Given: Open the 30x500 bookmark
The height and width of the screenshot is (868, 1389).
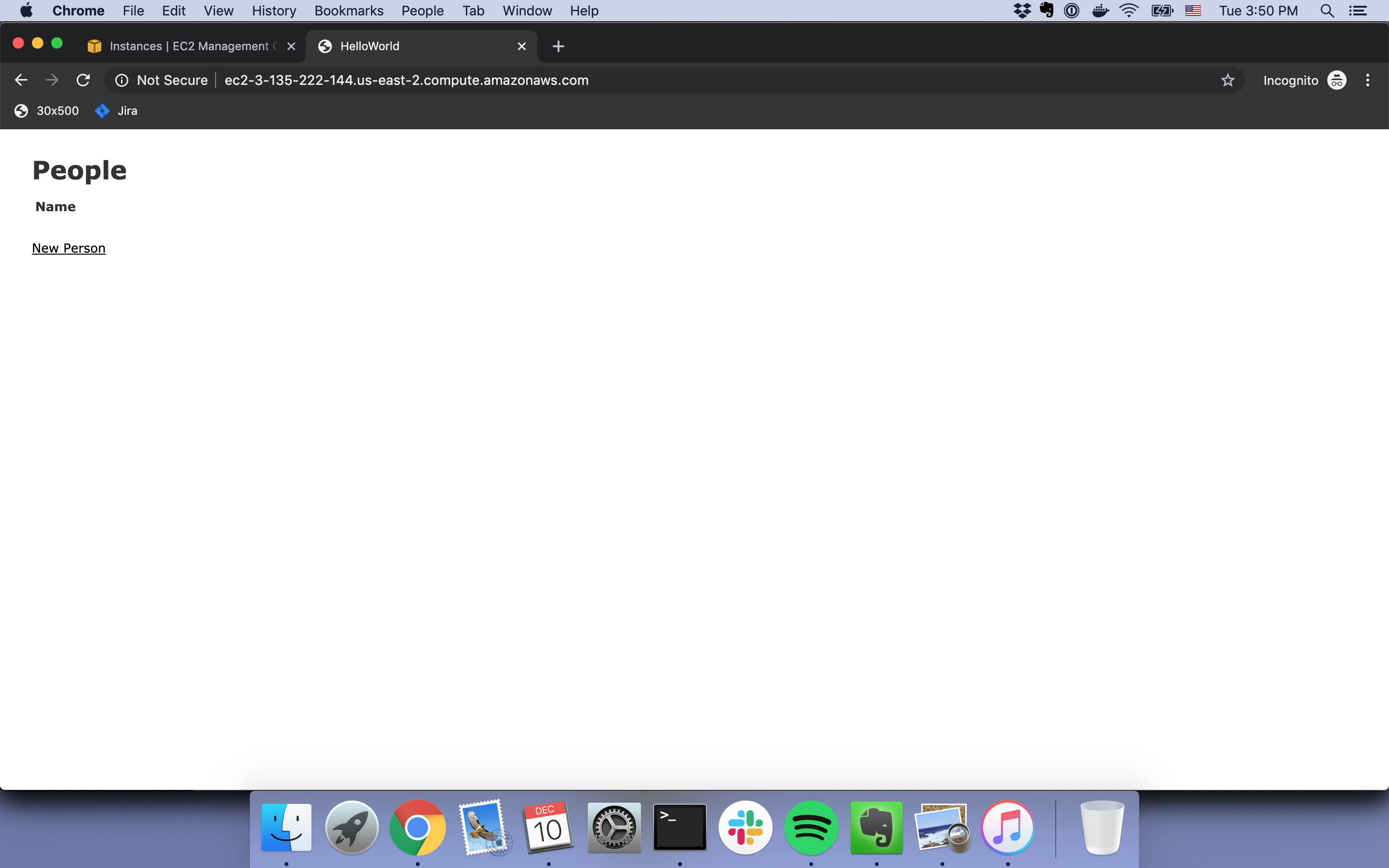Looking at the screenshot, I should pos(46,111).
